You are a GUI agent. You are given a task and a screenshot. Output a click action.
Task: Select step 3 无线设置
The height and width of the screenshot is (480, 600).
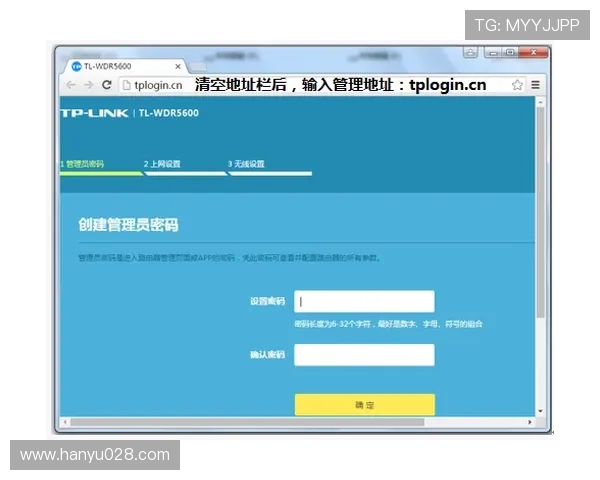pos(246,164)
